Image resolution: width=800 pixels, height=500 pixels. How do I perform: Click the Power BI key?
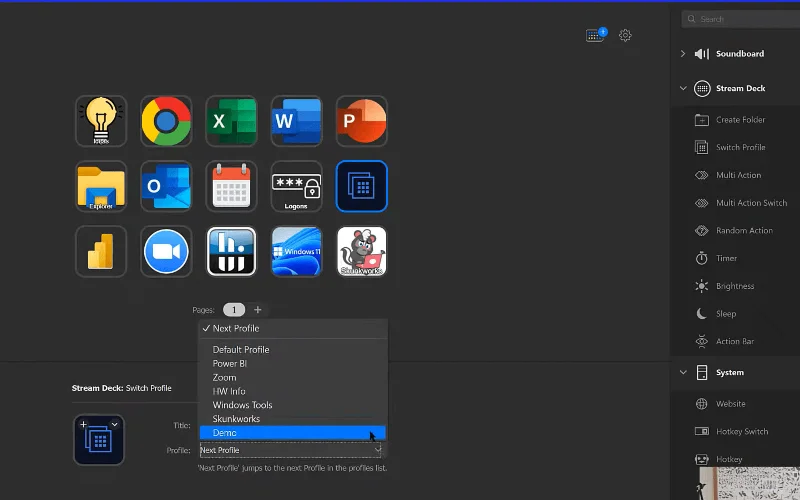coord(101,252)
